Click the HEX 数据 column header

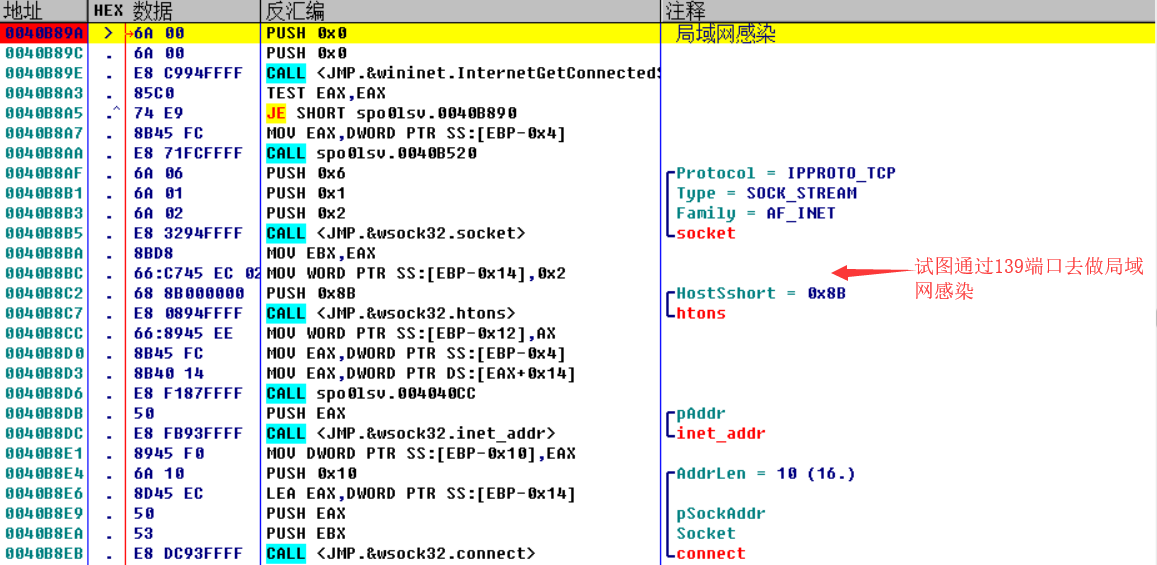tap(133, 11)
